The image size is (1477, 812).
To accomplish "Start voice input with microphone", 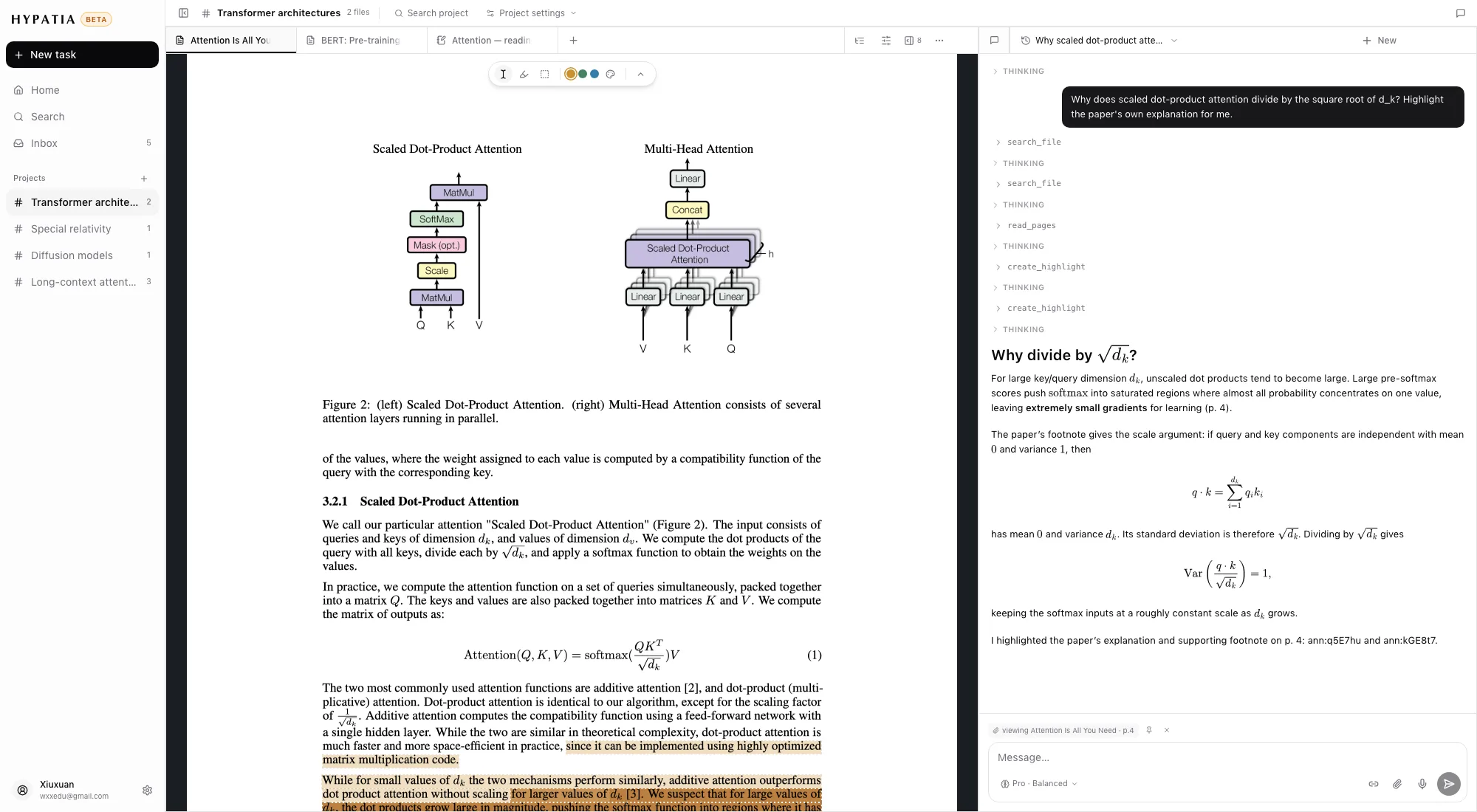I will (x=1422, y=784).
